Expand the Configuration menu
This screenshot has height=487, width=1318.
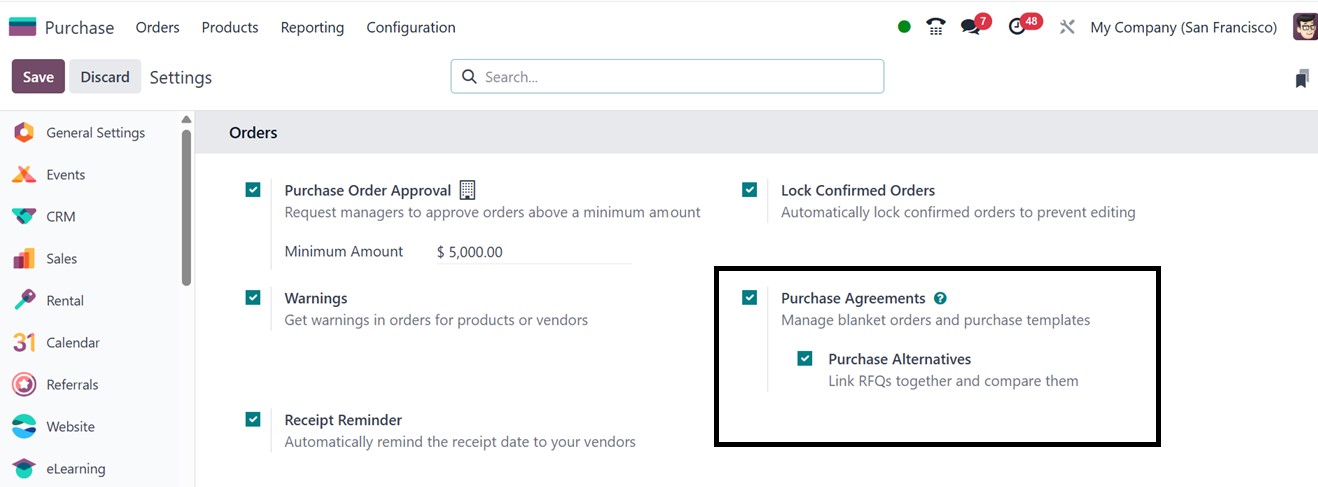[411, 27]
